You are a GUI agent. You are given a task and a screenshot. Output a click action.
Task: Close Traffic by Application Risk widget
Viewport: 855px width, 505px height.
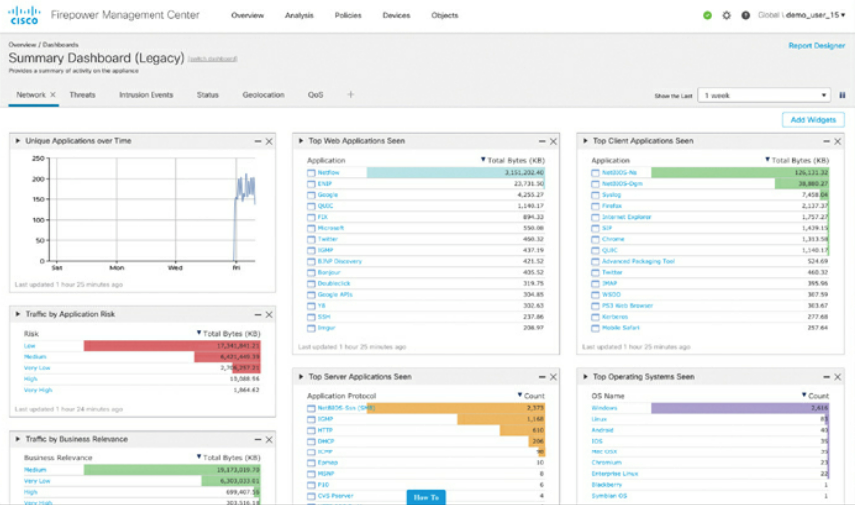click(269, 315)
